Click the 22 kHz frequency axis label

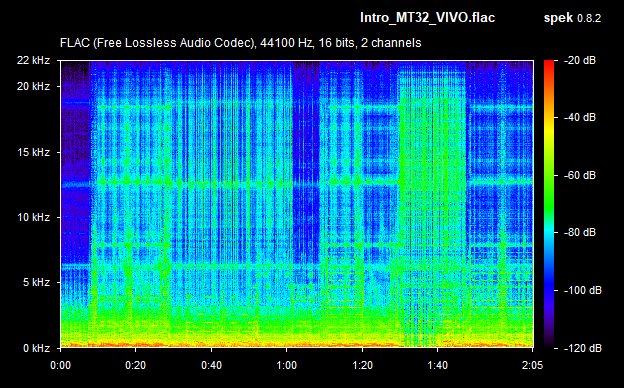(x=33, y=60)
